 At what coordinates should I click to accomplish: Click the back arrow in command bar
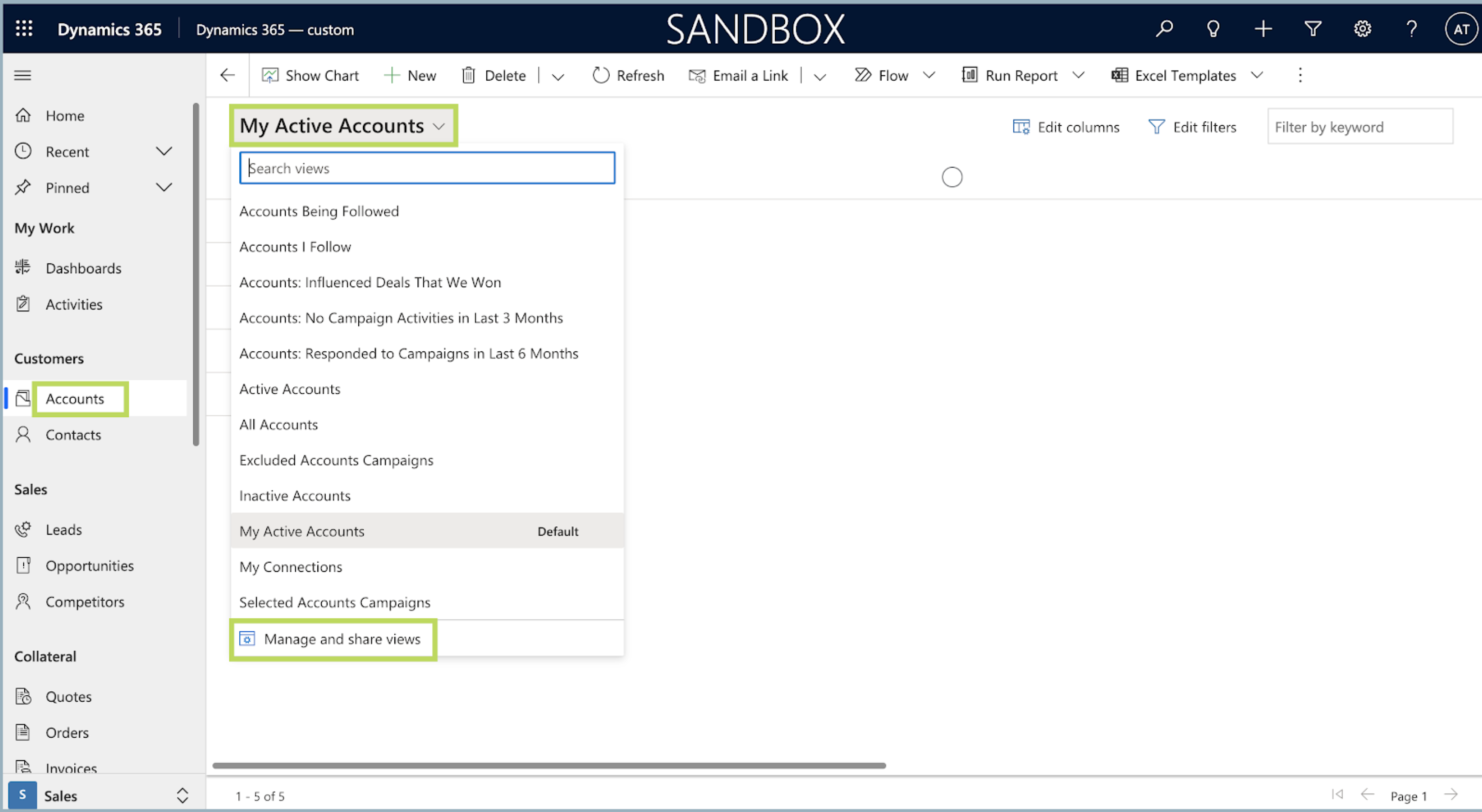pyautogui.click(x=227, y=75)
